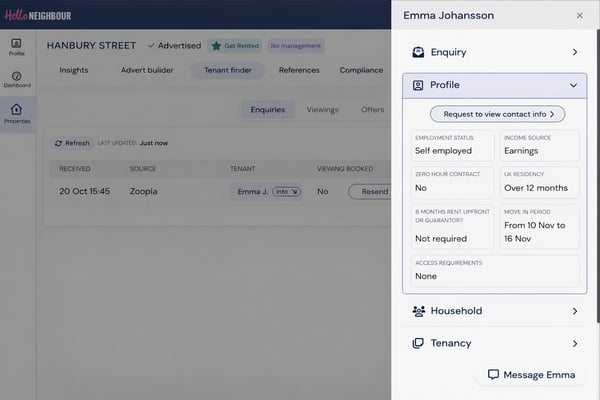Expand the Enquiry section chevron

tap(575, 52)
